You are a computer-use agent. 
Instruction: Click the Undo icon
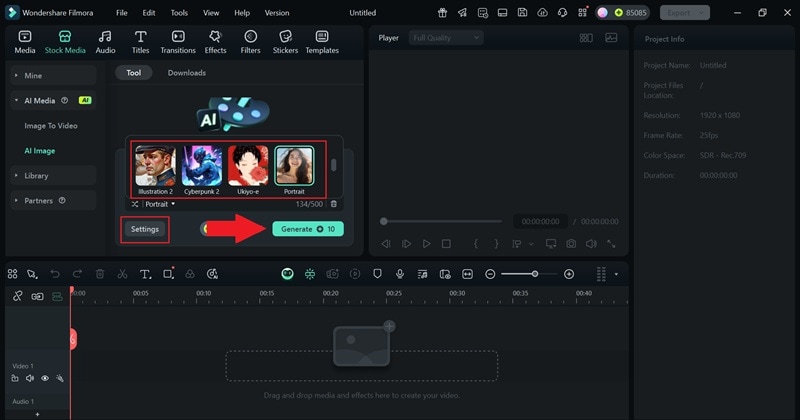[55, 274]
